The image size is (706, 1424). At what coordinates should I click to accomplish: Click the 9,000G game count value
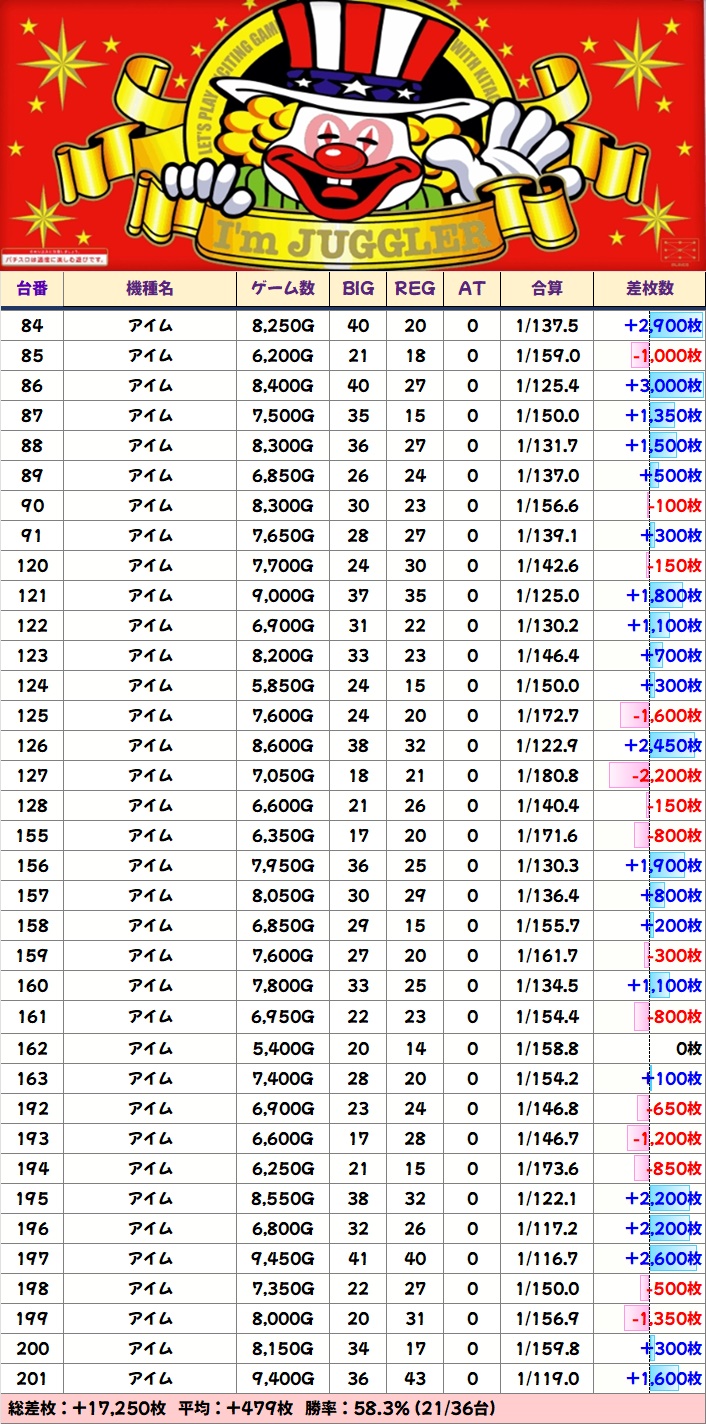click(x=284, y=596)
